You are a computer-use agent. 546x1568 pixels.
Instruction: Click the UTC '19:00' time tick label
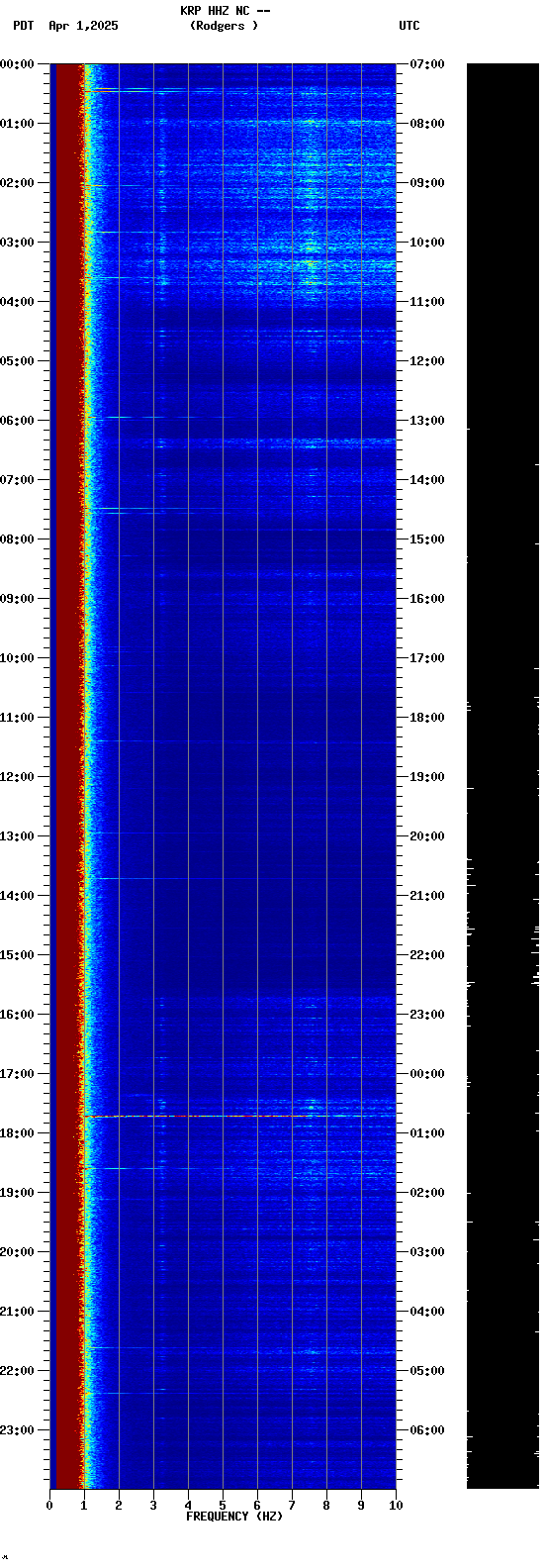click(x=427, y=777)
